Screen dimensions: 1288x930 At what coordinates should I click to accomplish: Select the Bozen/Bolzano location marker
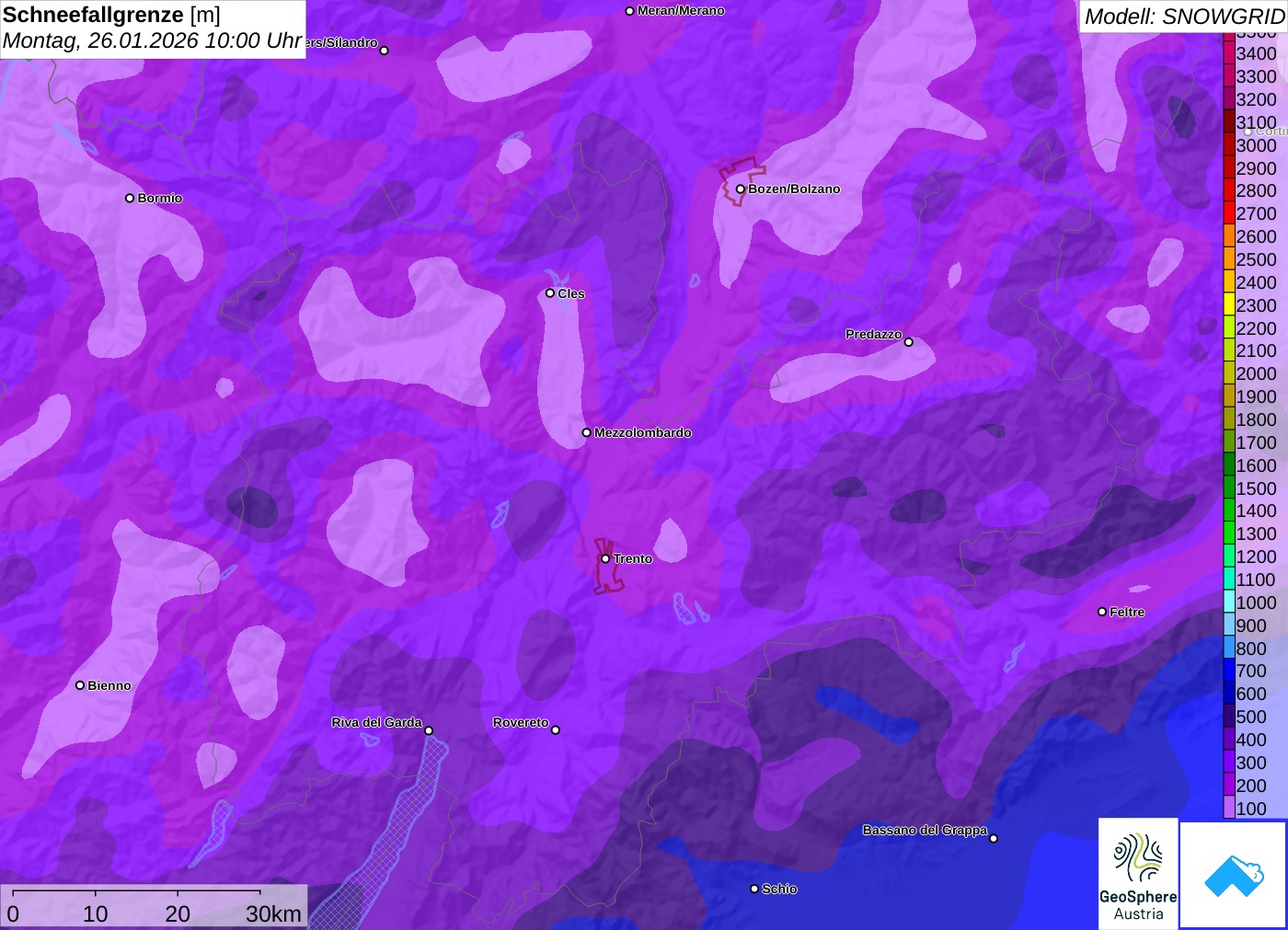(x=740, y=189)
